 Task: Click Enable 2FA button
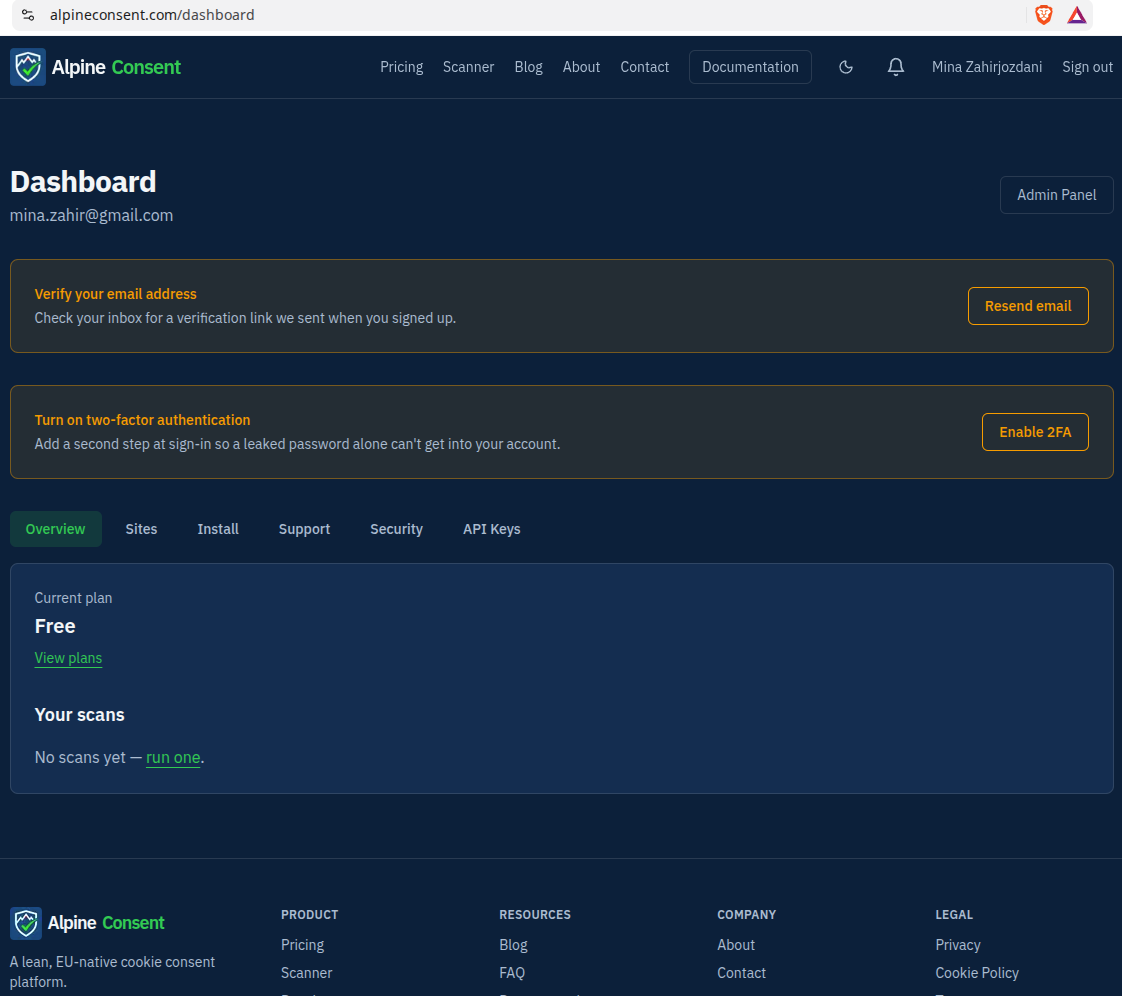pyautogui.click(x=1035, y=432)
